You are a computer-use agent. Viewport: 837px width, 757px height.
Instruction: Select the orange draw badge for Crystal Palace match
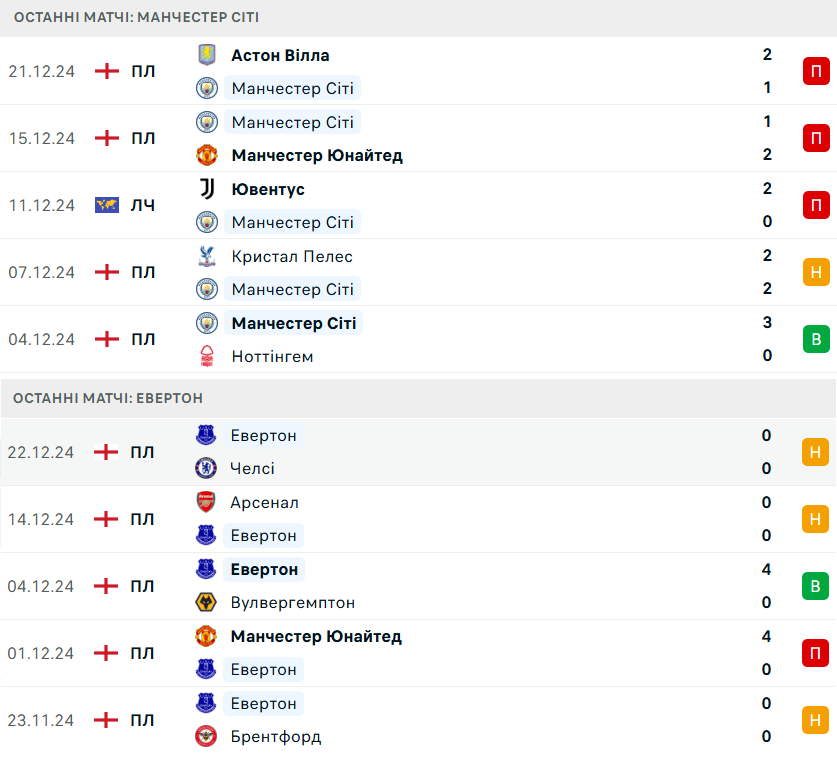point(816,272)
